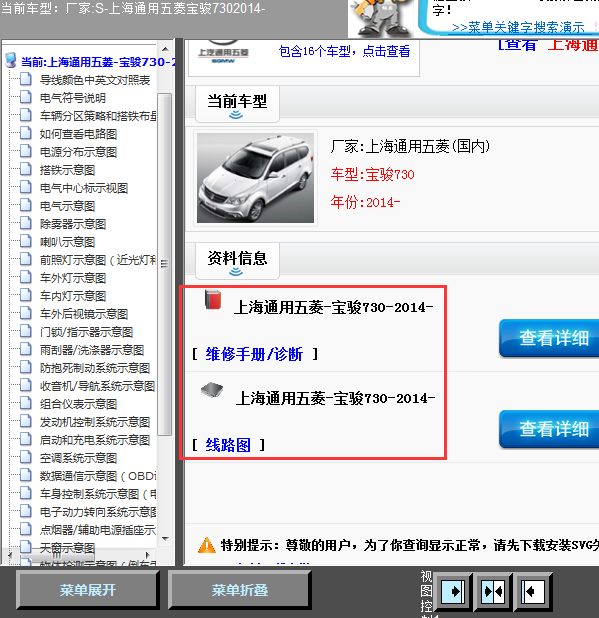
Task: Click the left-arrow view control icon
Action: (x=533, y=591)
